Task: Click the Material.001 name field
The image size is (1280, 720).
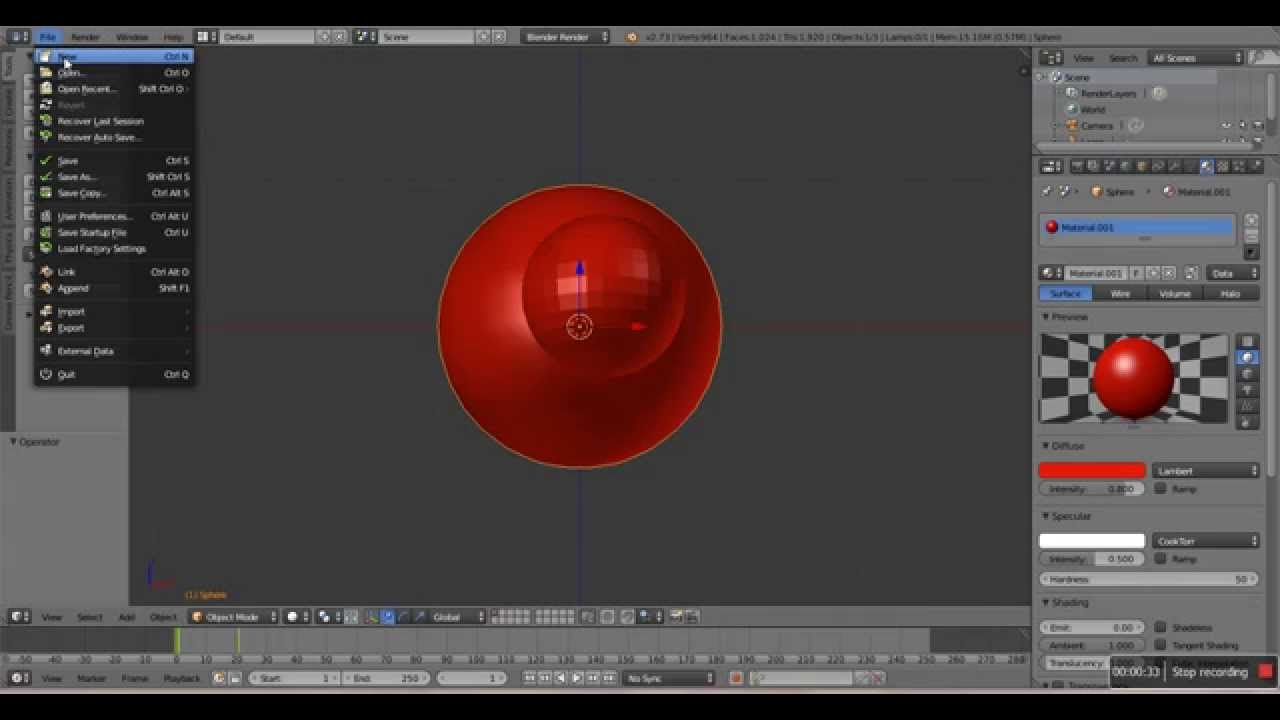Action: tap(1096, 273)
